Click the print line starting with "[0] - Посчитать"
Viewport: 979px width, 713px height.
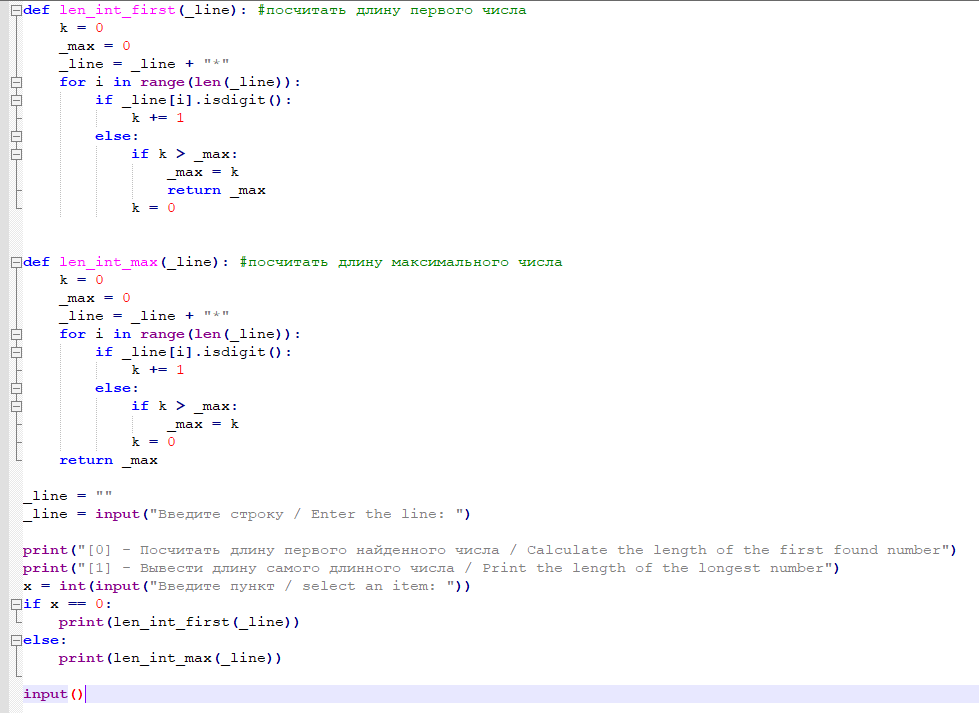point(490,550)
